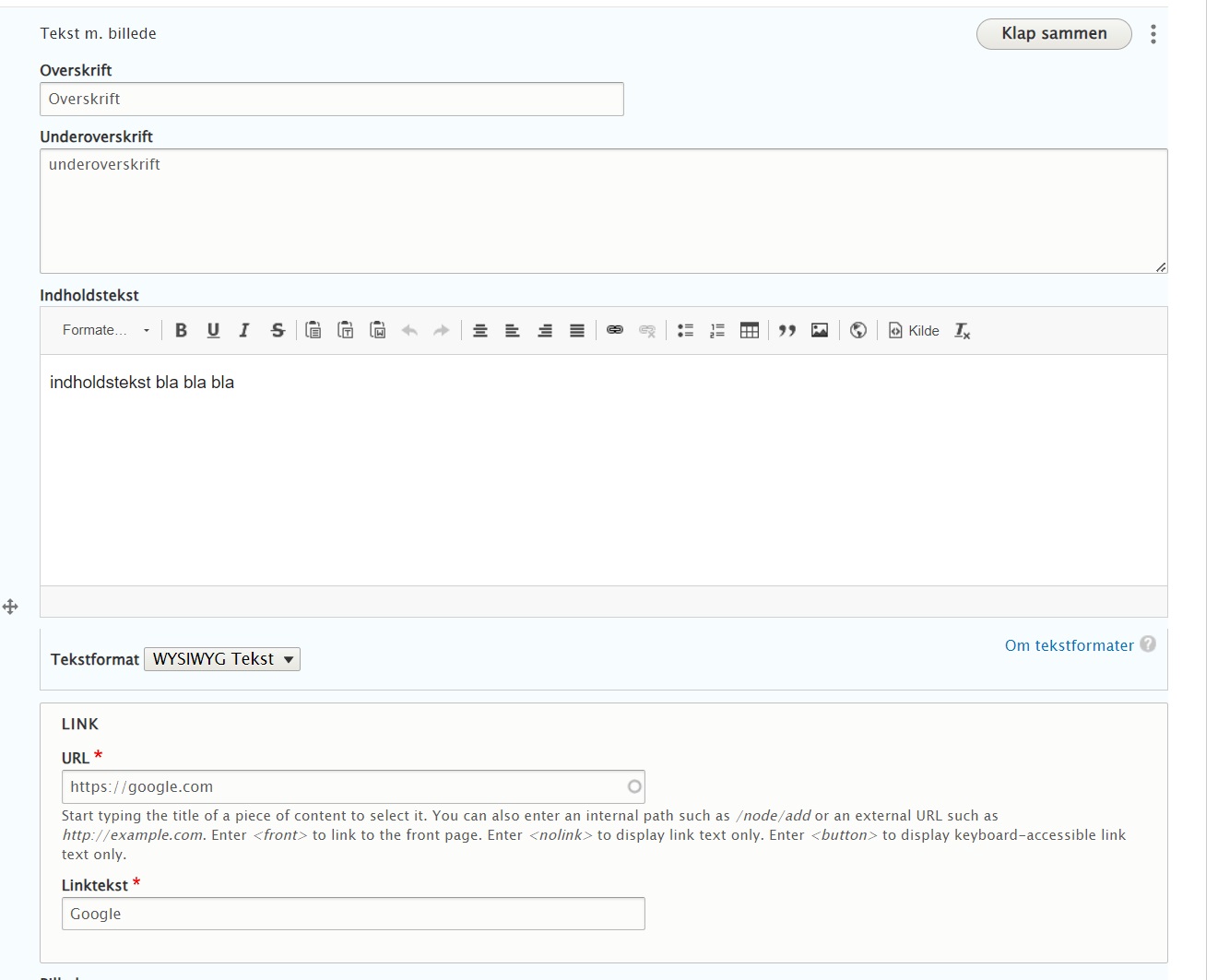The width and height of the screenshot is (1218, 980).
Task: Center align the text
Action: pyautogui.click(x=480, y=330)
